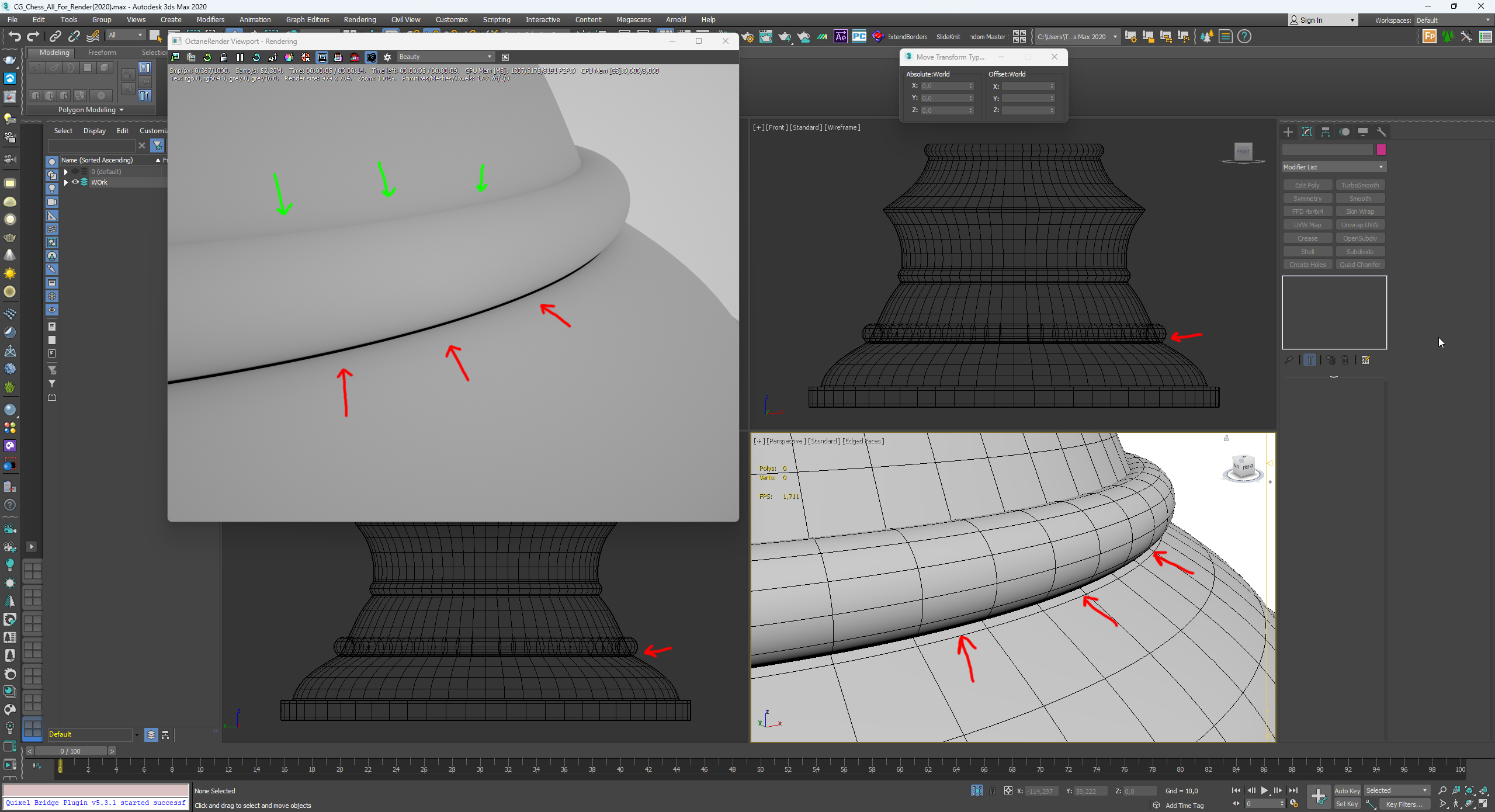
Task: Click the Undo arrow in main toolbar
Action: pos(14,36)
